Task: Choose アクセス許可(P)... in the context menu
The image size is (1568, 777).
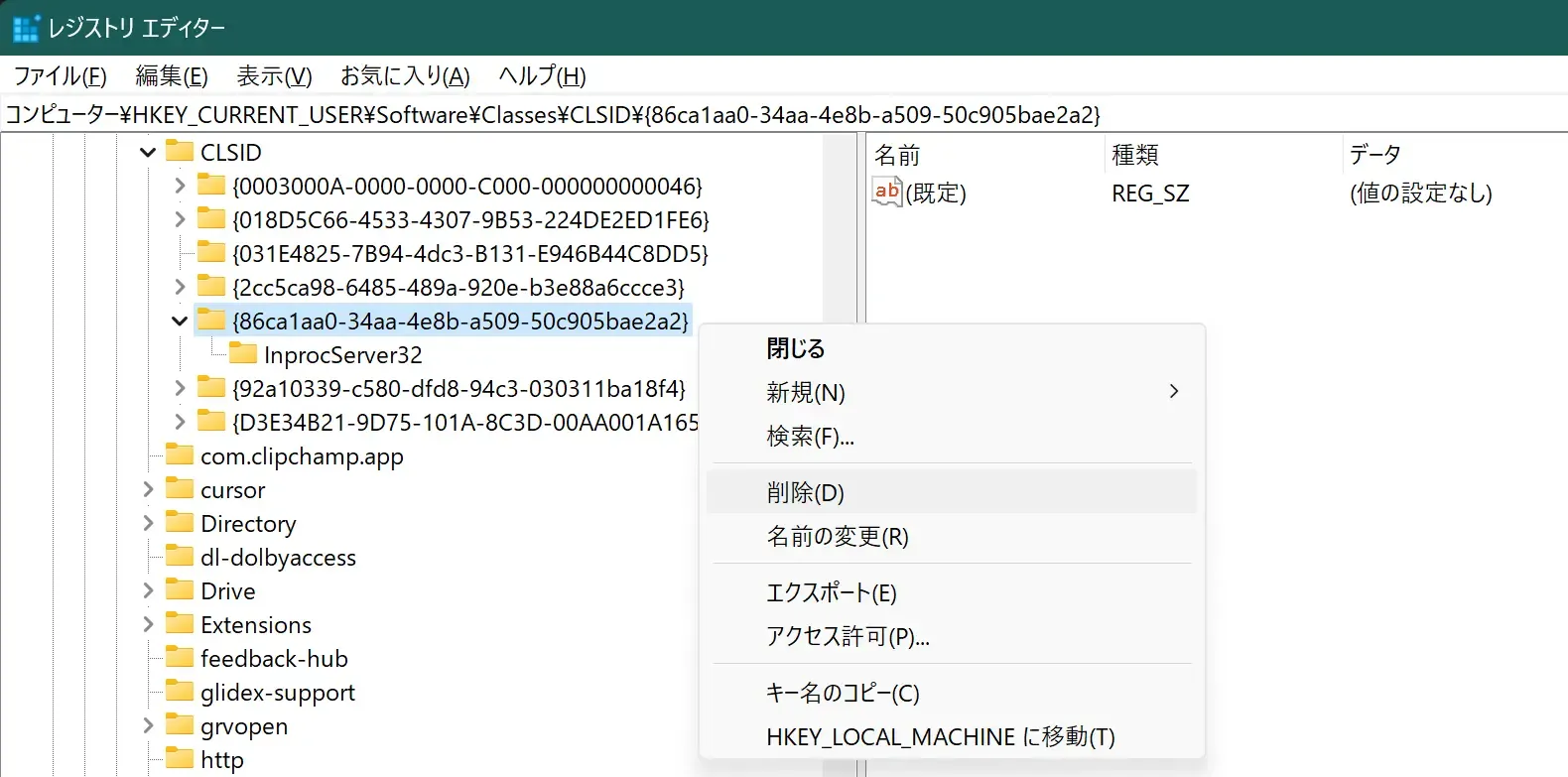Action: [x=952, y=636]
